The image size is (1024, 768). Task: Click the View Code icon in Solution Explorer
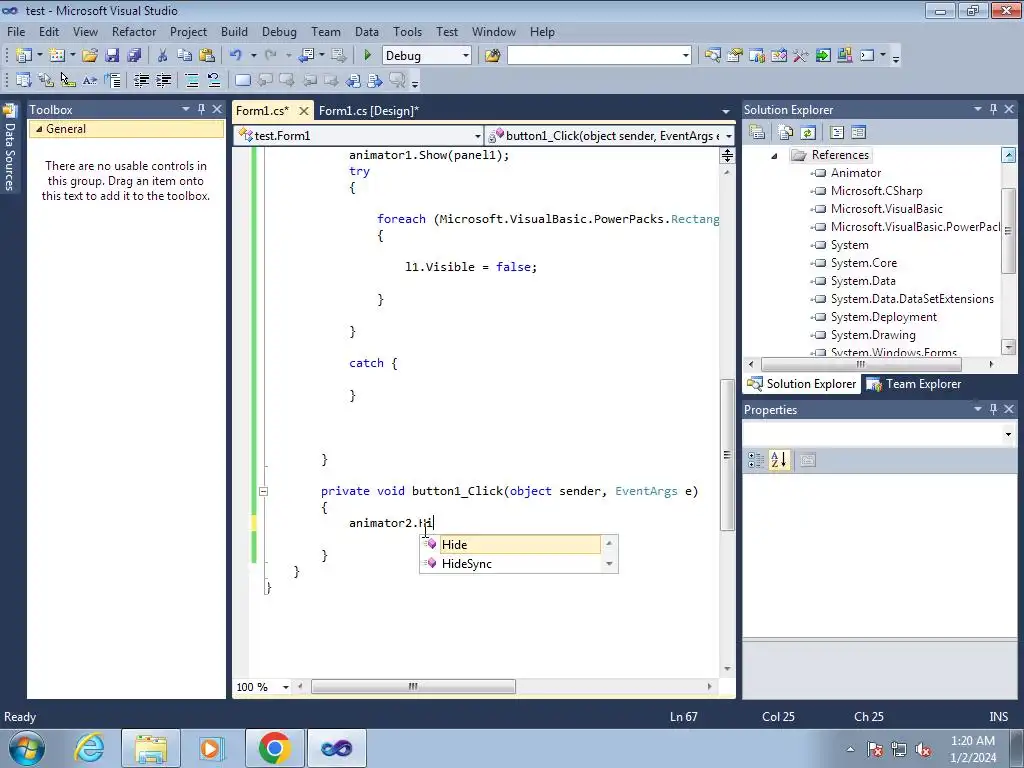[837, 133]
